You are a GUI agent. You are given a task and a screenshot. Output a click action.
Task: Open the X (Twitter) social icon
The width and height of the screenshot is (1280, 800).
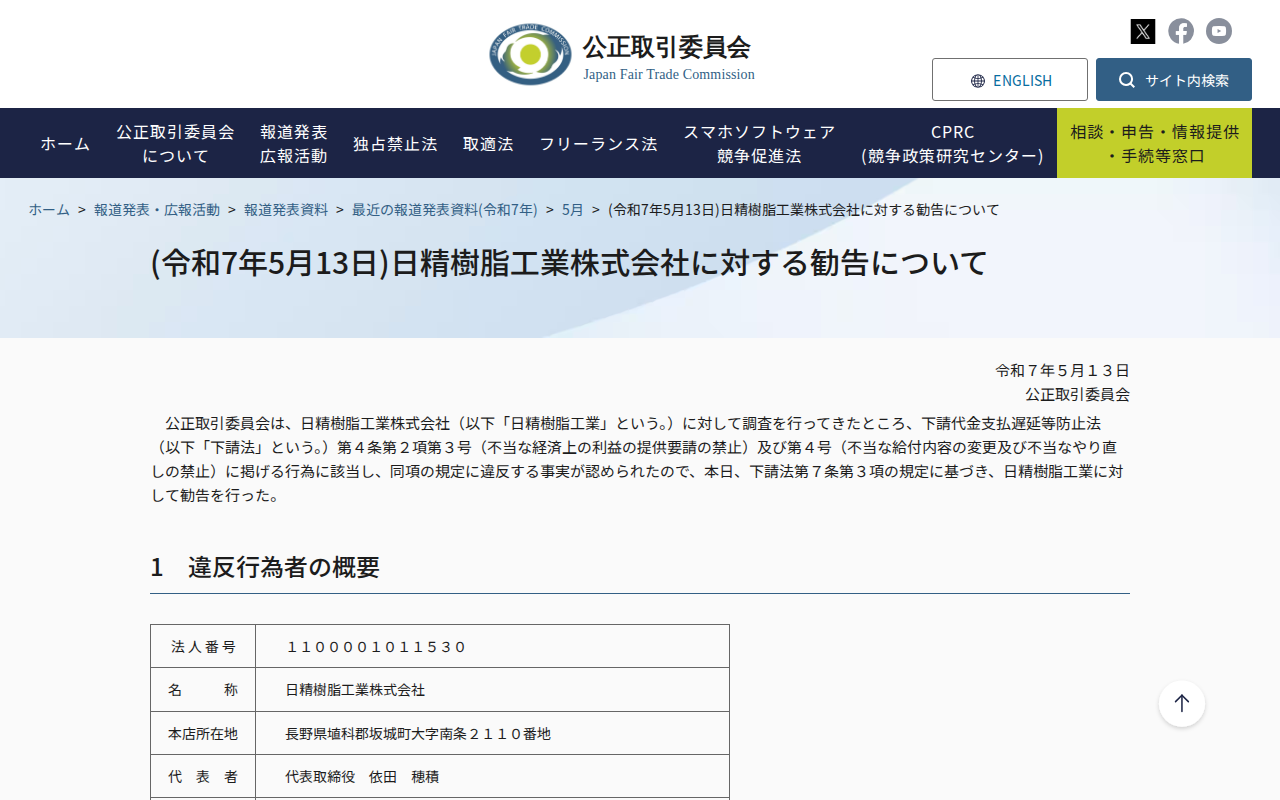pos(1143,31)
